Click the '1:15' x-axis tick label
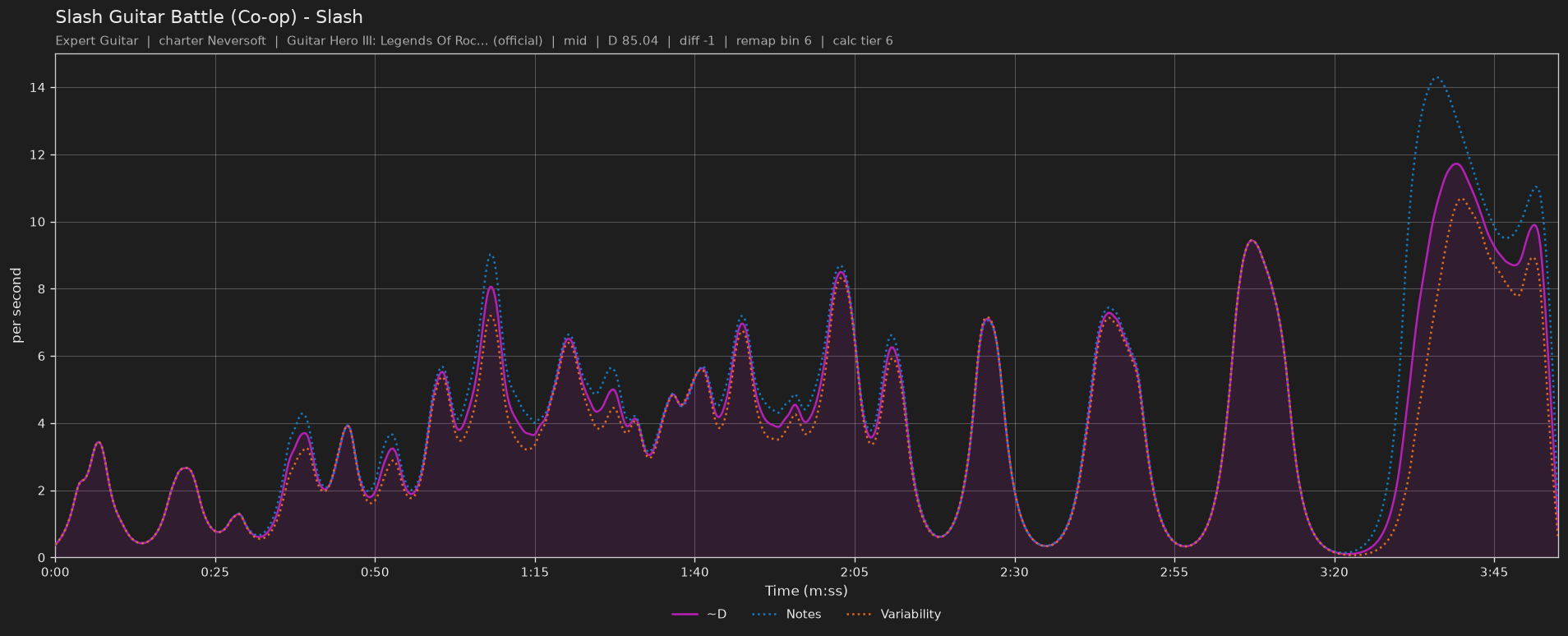 tap(535, 572)
